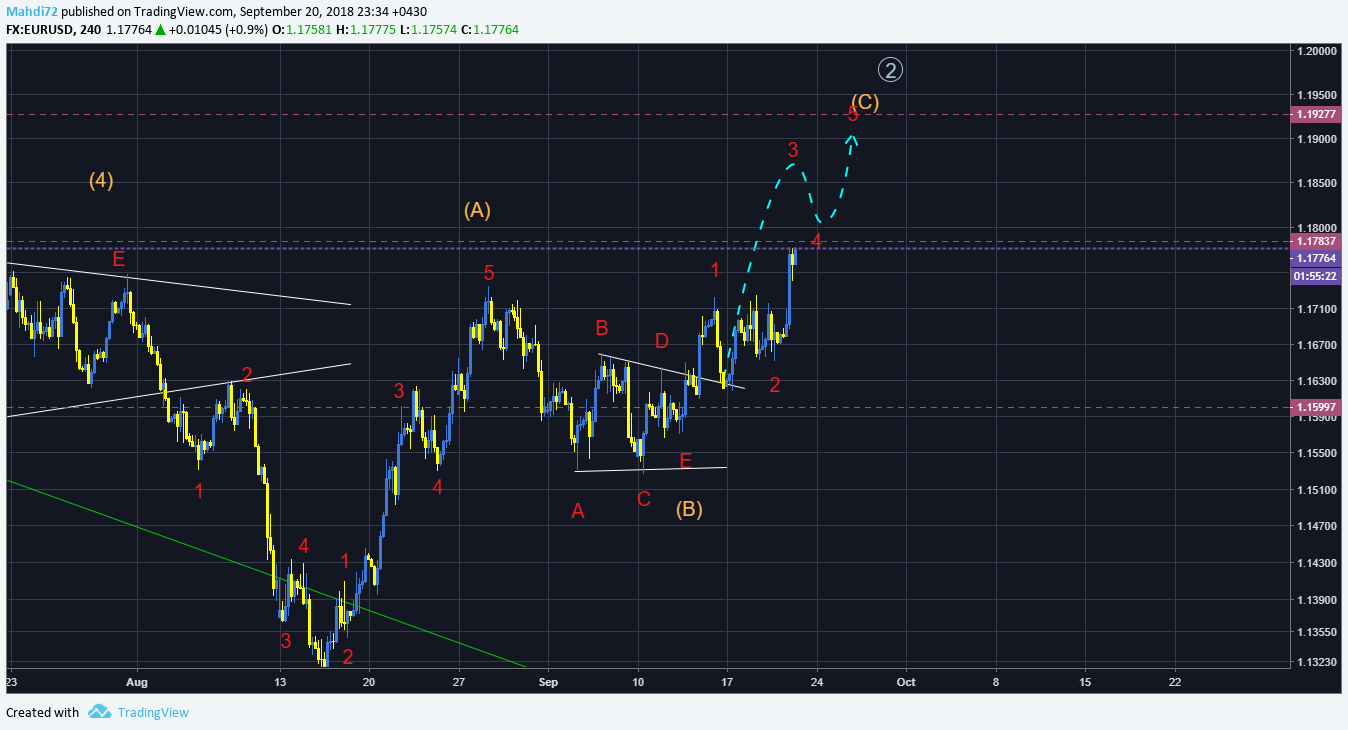
Task: Click the 'Created with' footer text
Action: pyautogui.click(x=42, y=713)
